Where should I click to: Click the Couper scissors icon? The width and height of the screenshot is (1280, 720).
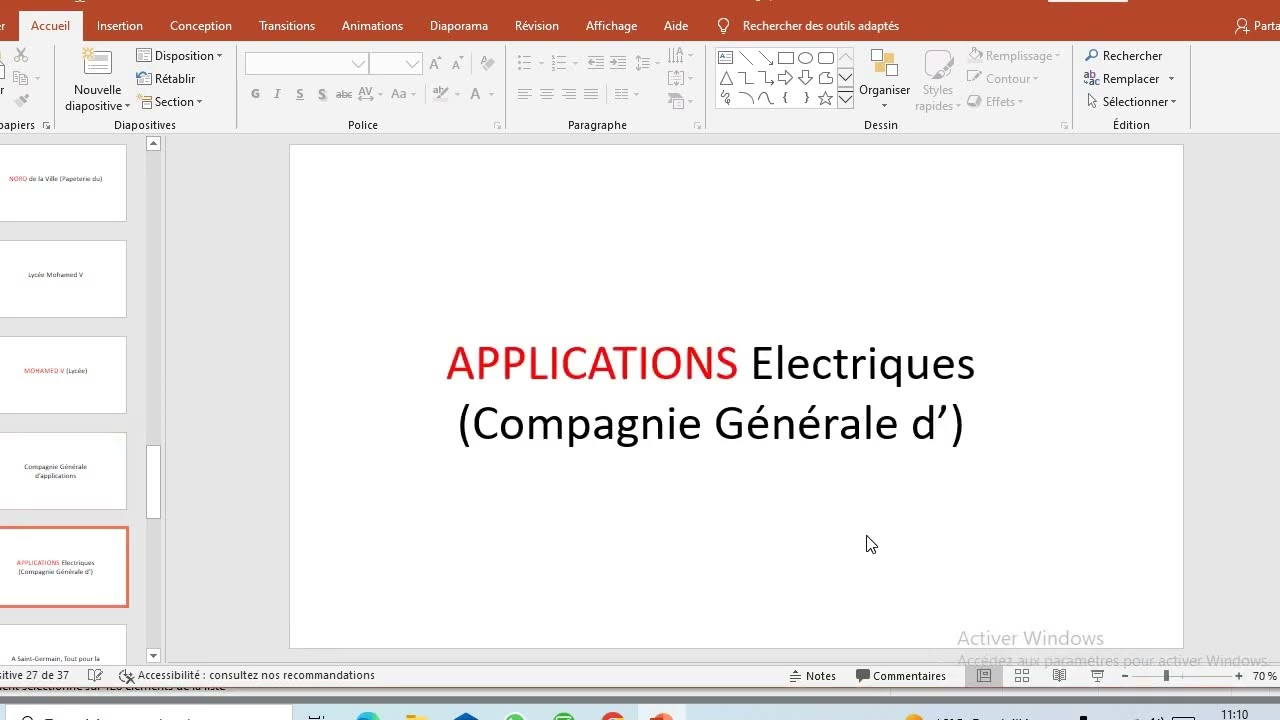point(20,56)
